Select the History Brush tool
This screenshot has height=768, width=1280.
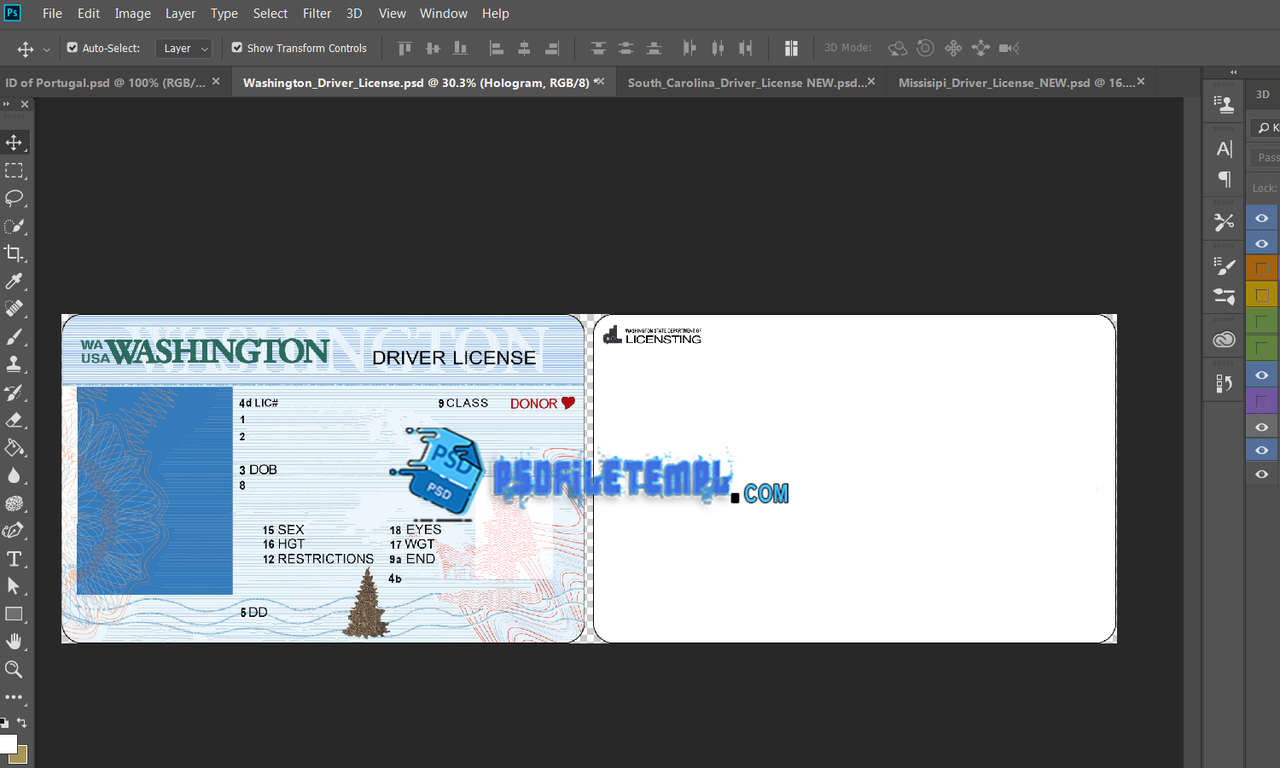tap(14, 393)
